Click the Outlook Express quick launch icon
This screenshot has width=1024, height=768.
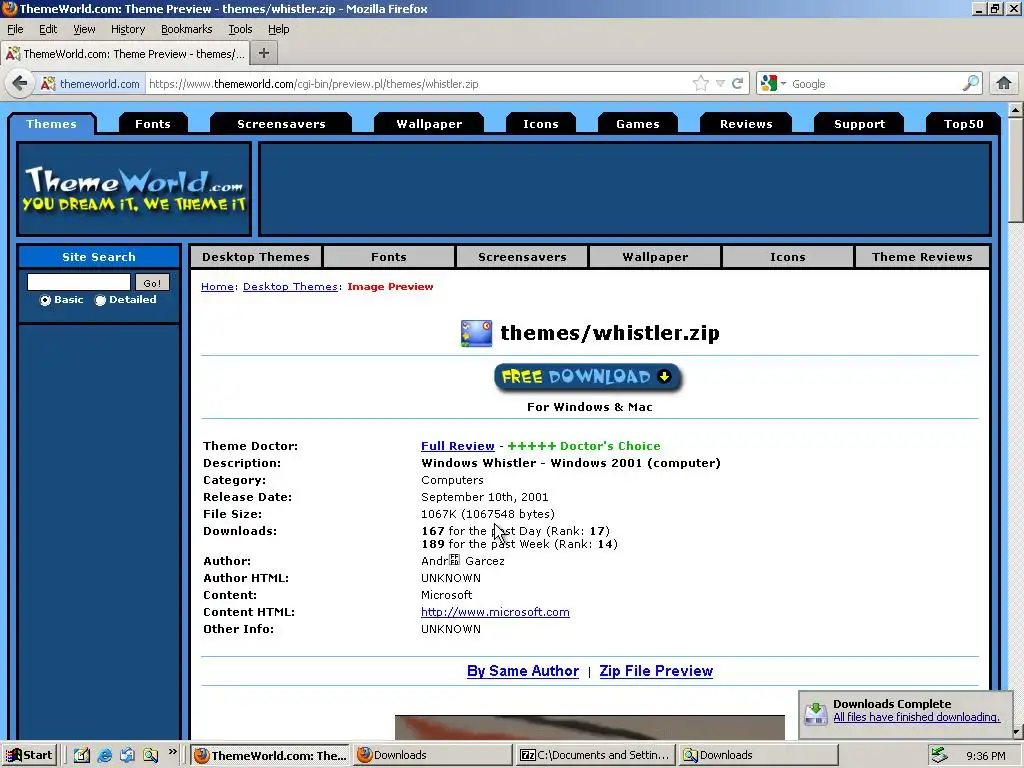coord(127,756)
